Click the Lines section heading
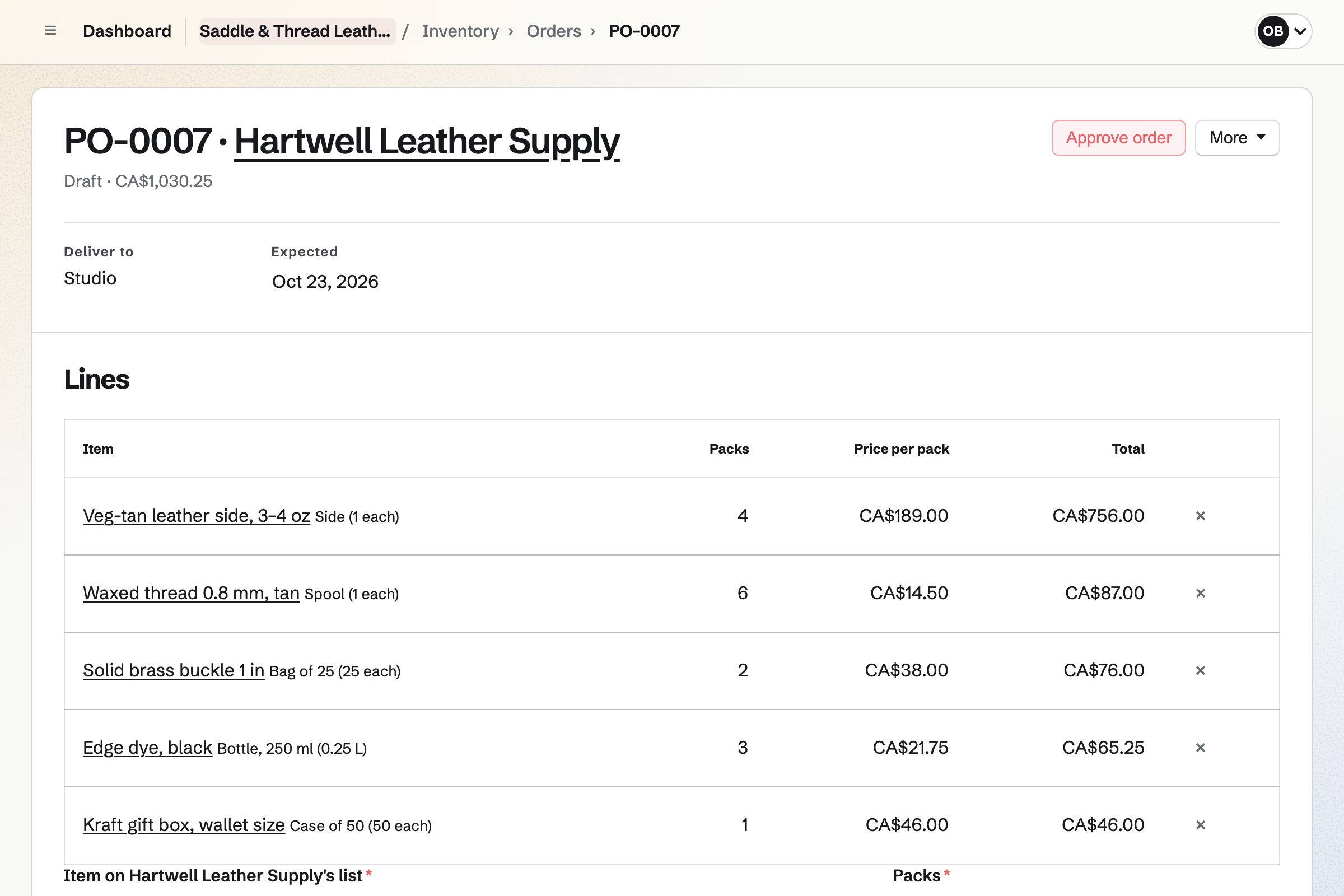This screenshot has width=1344, height=896. point(96,379)
